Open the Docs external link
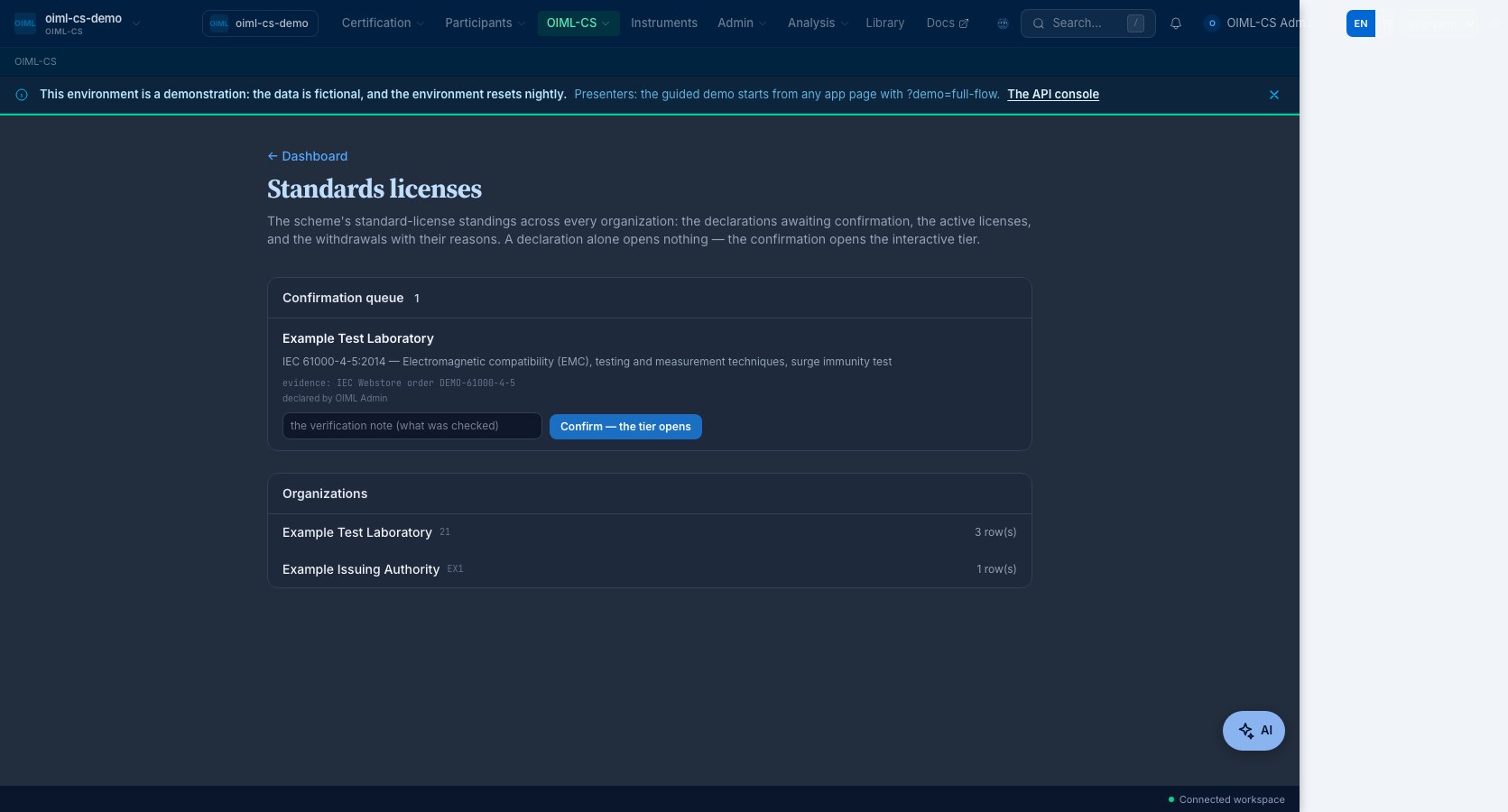The width and height of the screenshot is (1508, 812). (x=947, y=23)
